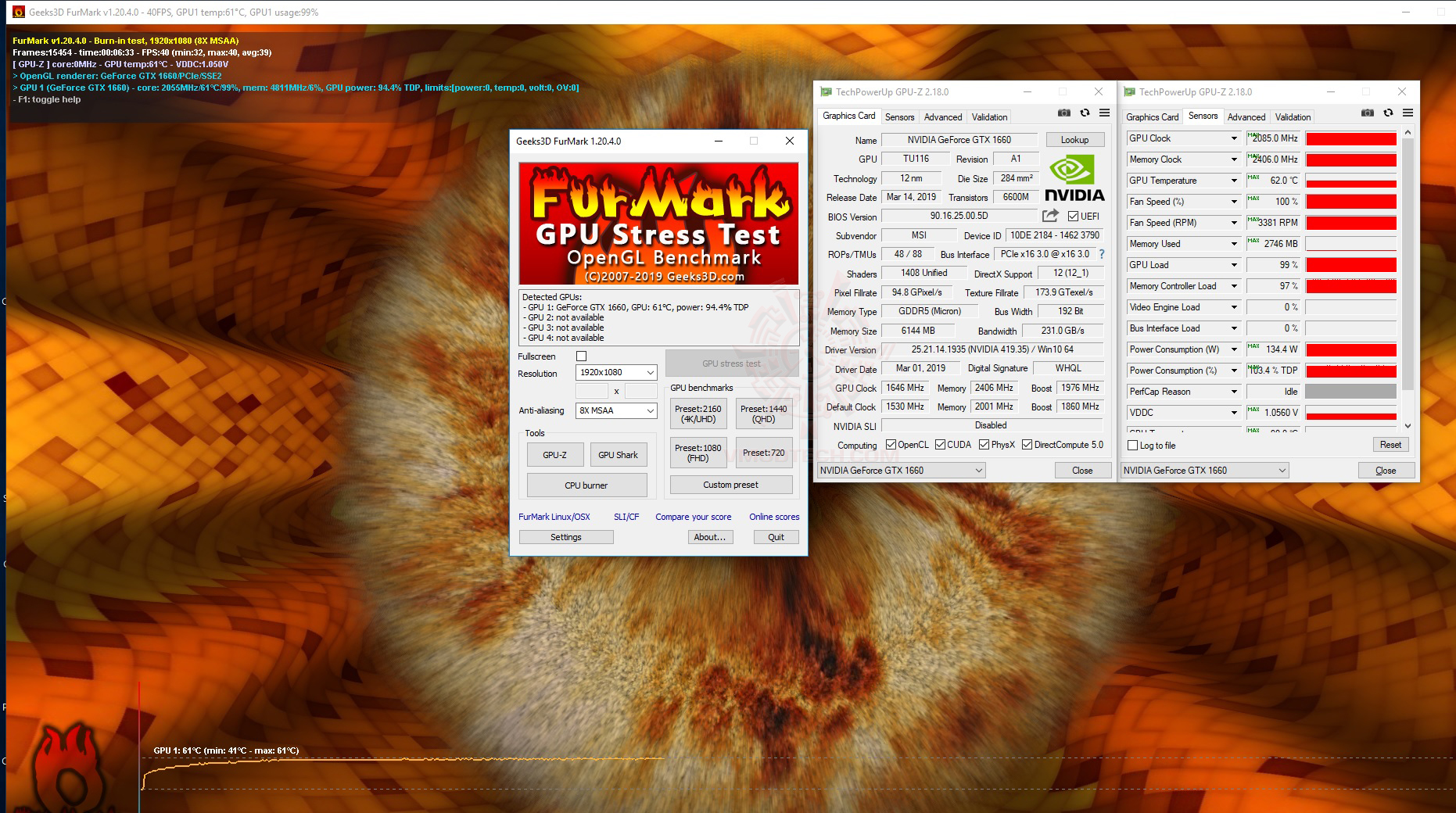The image size is (1456, 813).
Task: Click the title bar icon of Graphics Card GPU-Z window
Action: point(826,92)
